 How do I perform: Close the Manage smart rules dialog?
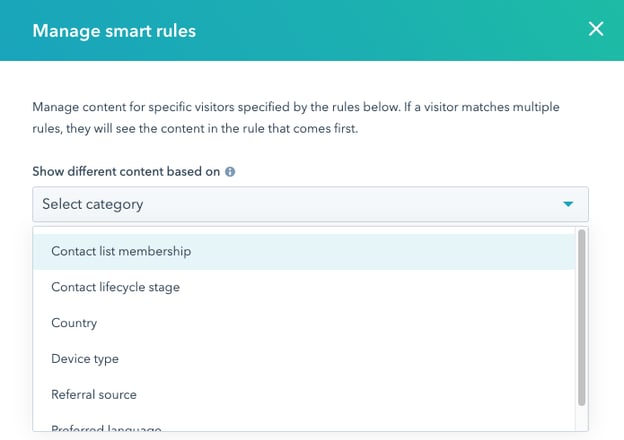pyautogui.click(x=596, y=29)
